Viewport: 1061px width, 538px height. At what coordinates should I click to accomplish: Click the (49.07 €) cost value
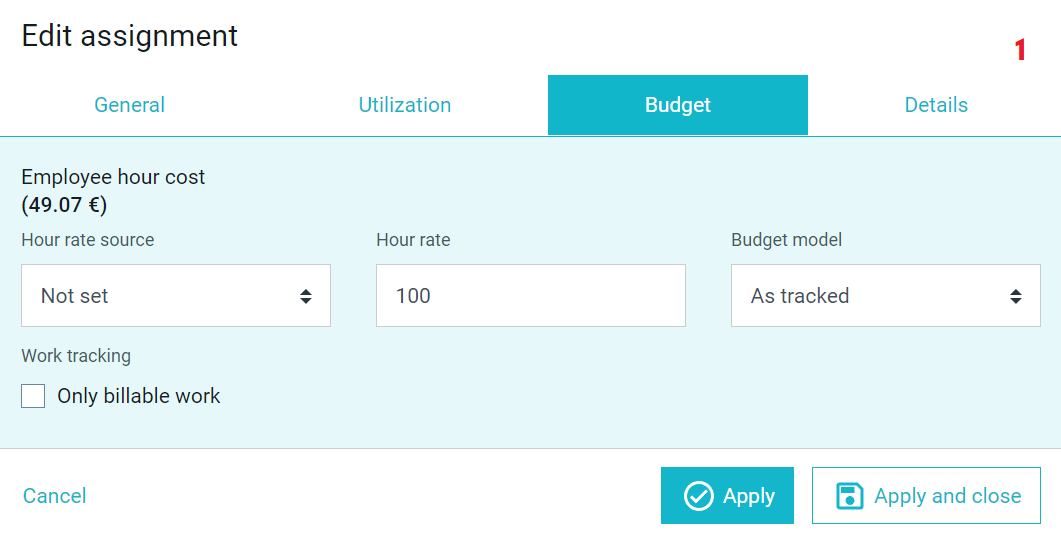point(64,205)
